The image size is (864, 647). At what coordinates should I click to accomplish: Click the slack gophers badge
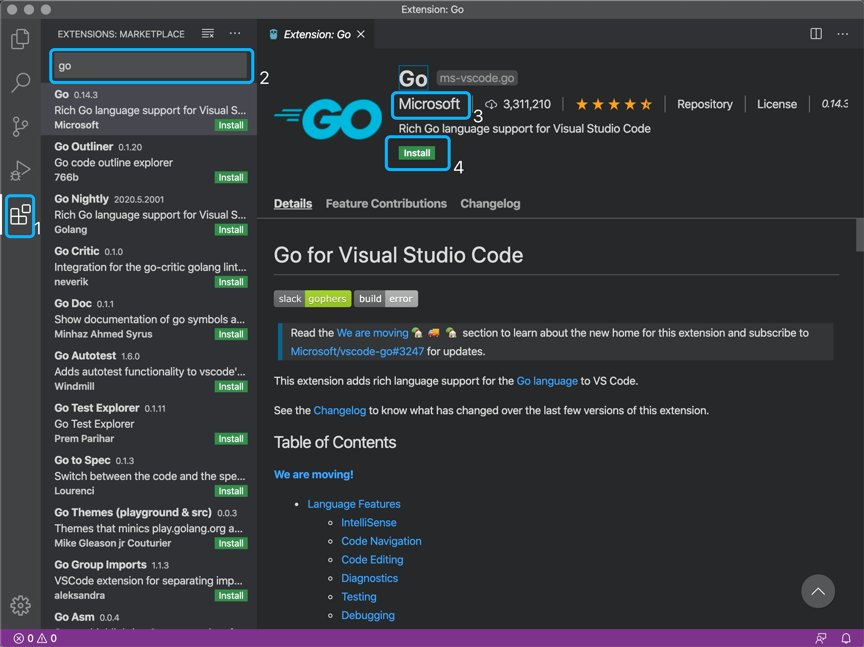(x=312, y=299)
